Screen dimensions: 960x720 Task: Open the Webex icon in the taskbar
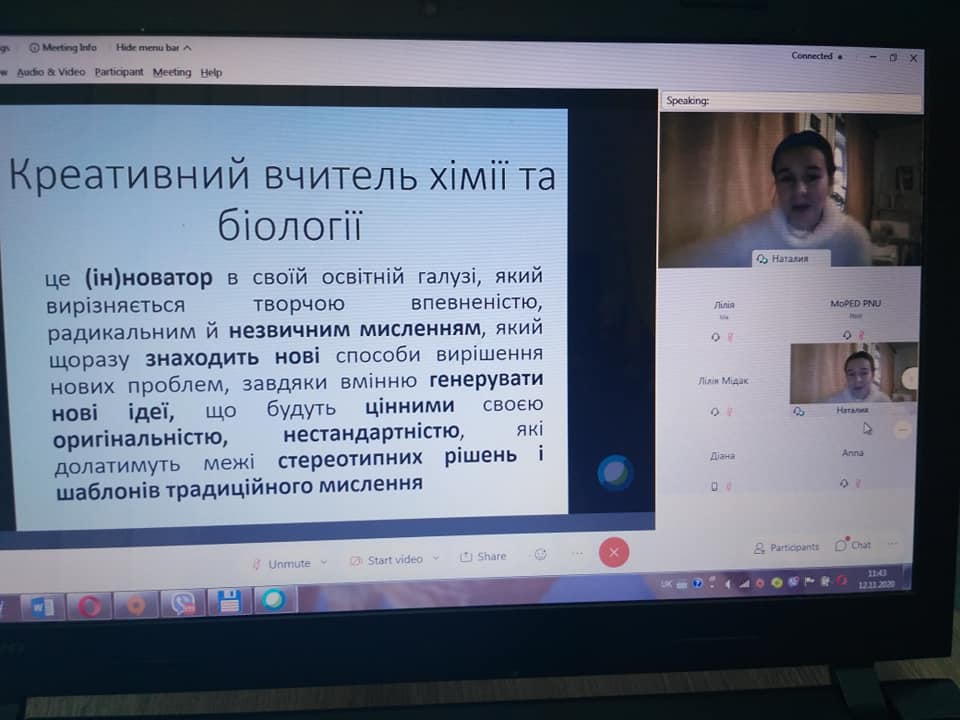(x=273, y=600)
